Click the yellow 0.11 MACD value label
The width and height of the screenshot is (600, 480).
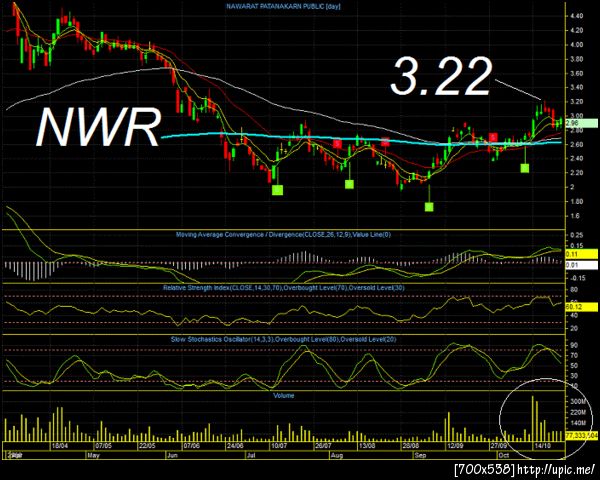coord(581,254)
